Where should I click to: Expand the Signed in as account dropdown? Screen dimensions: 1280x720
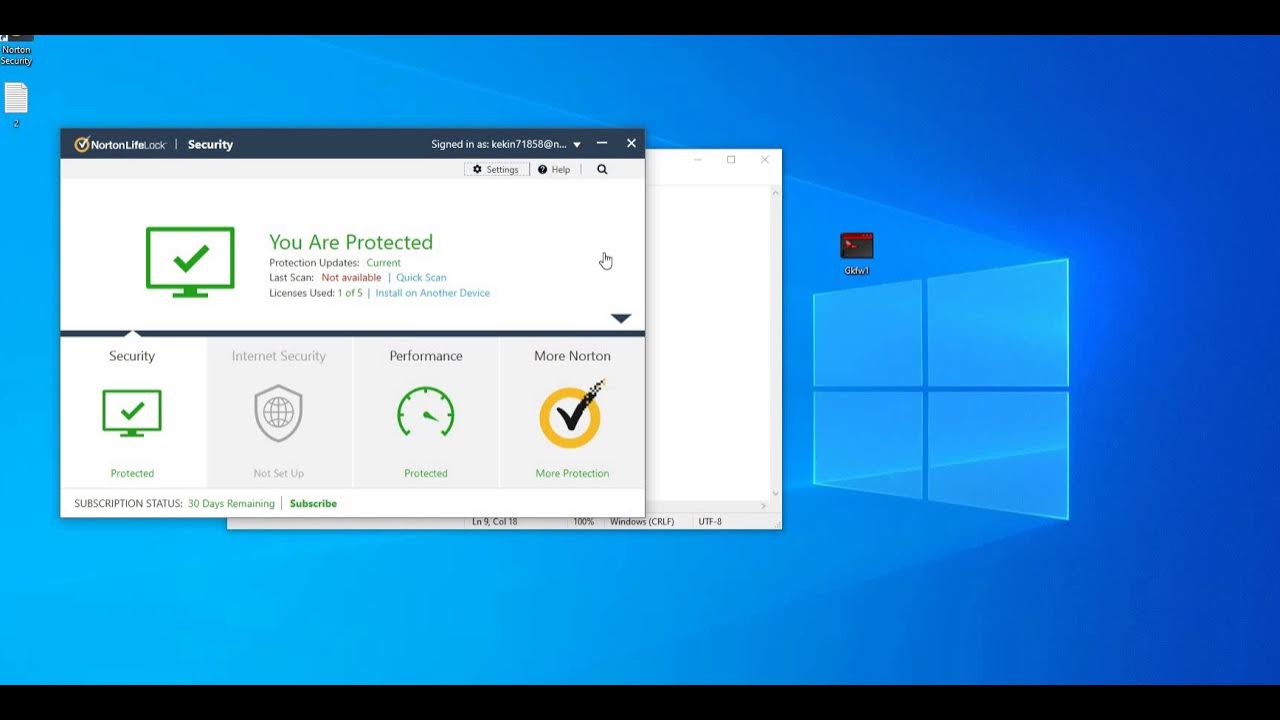click(x=577, y=145)
